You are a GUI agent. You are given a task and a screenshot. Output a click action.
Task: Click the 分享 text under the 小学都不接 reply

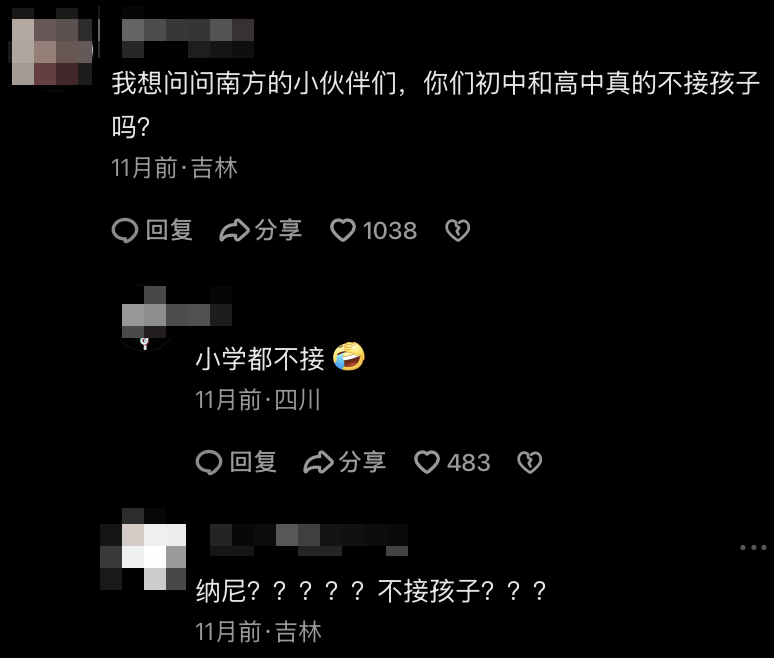click(x=362, y=463)
